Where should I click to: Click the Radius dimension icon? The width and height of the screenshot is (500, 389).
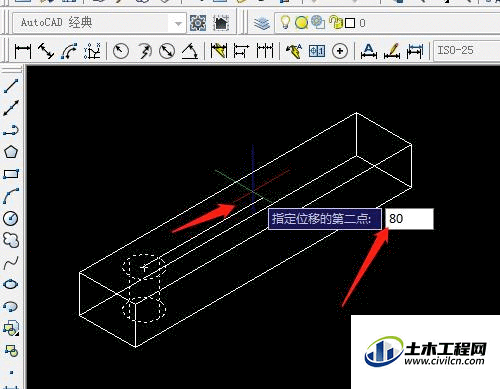(x=121, y=51)
